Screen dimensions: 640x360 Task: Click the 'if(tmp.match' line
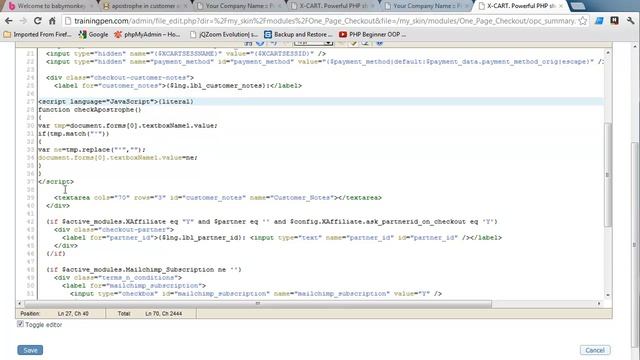point(73,133)
